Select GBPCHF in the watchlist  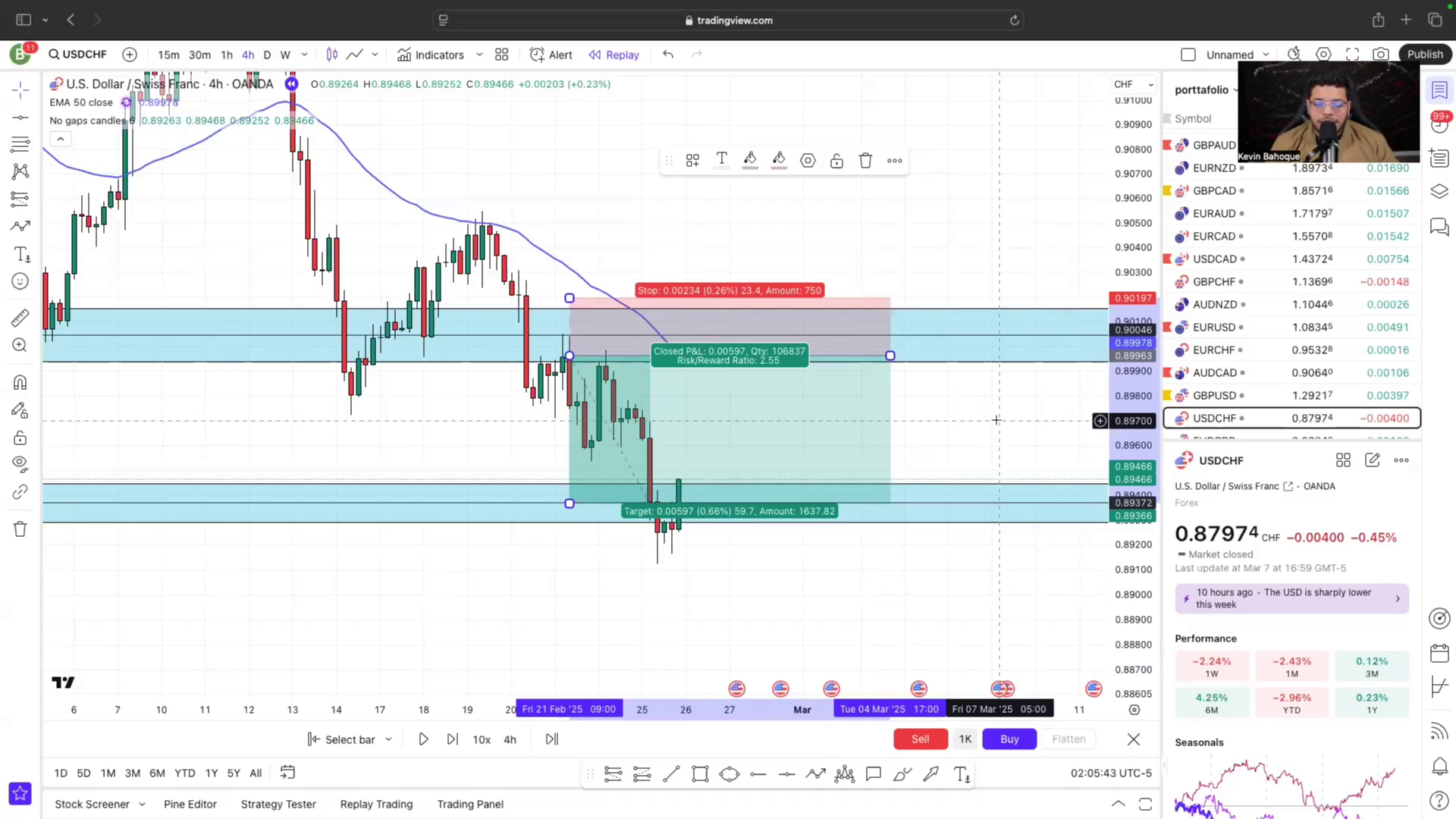tap(1292, 282)
